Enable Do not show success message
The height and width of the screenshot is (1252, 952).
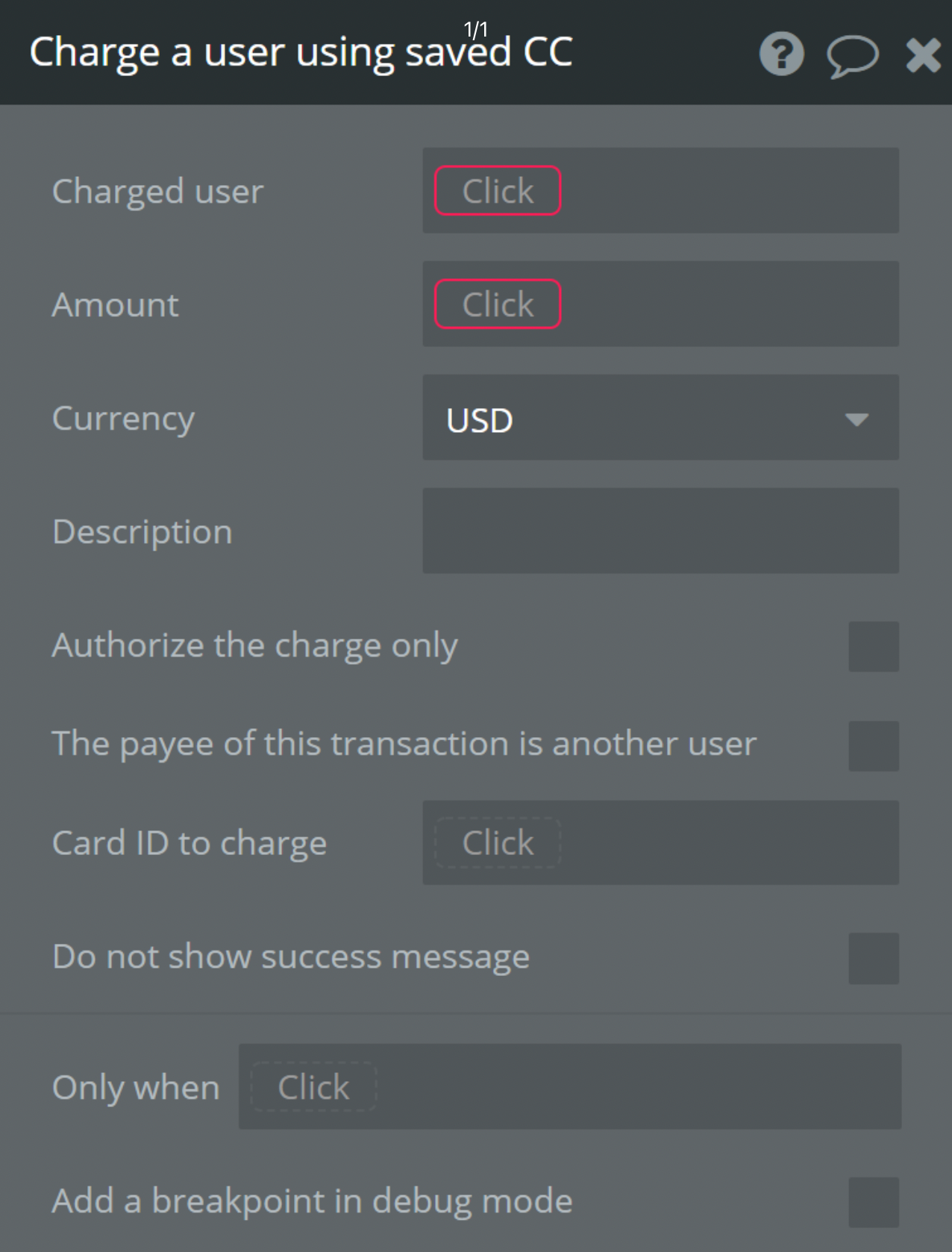pos(873,957)
